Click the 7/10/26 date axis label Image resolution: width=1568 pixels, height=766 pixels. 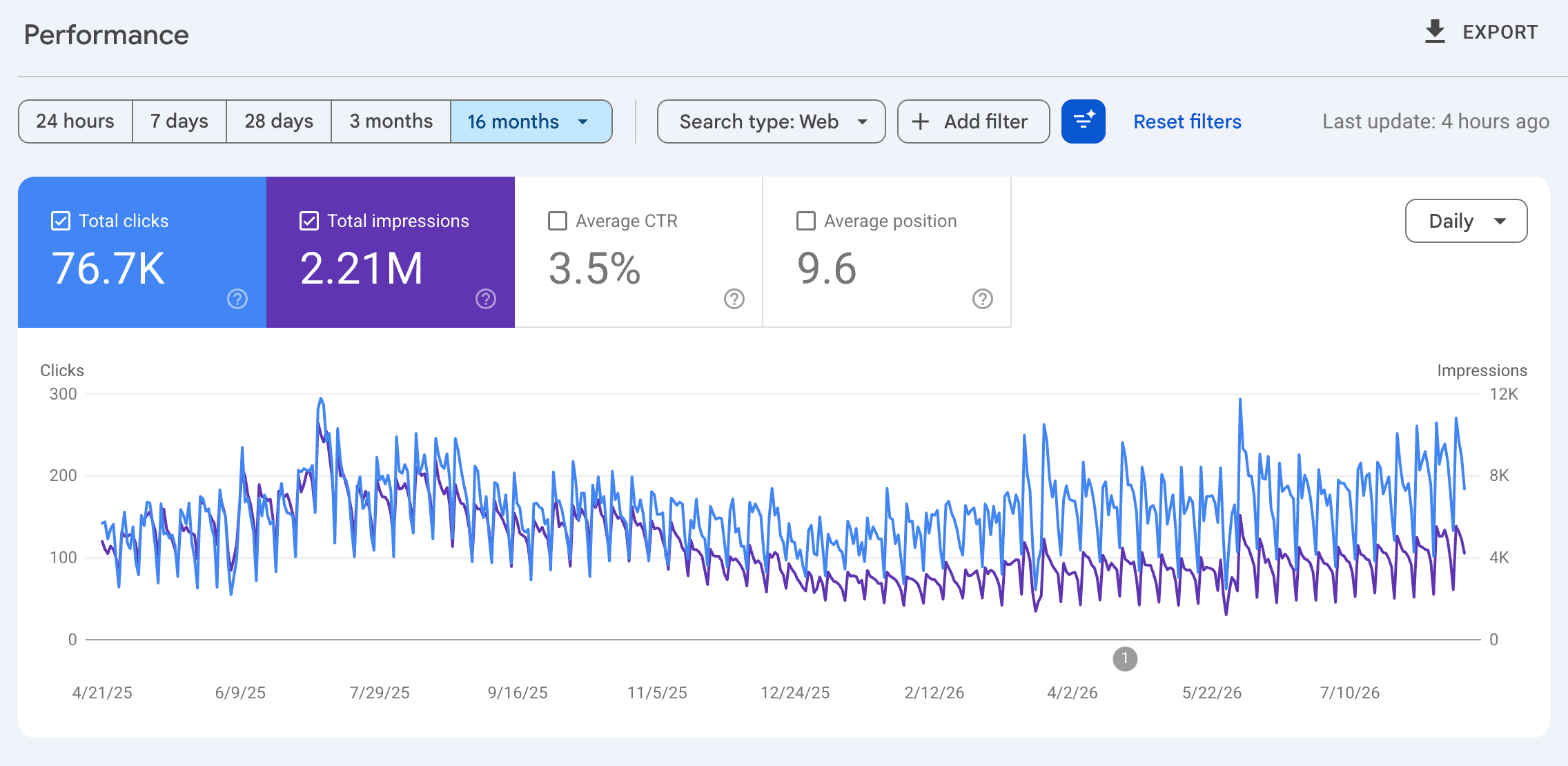pyautogui.click(x=1350, y=693)
